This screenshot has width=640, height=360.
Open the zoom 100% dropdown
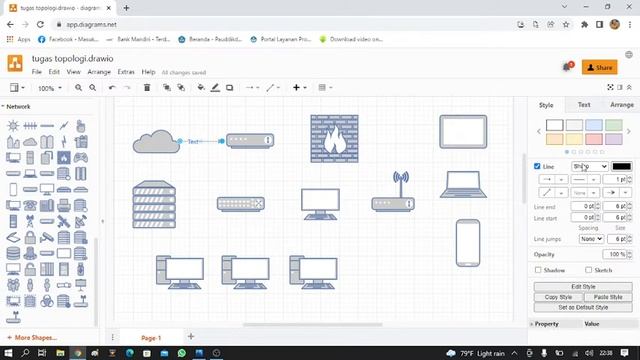click(50, 88)
